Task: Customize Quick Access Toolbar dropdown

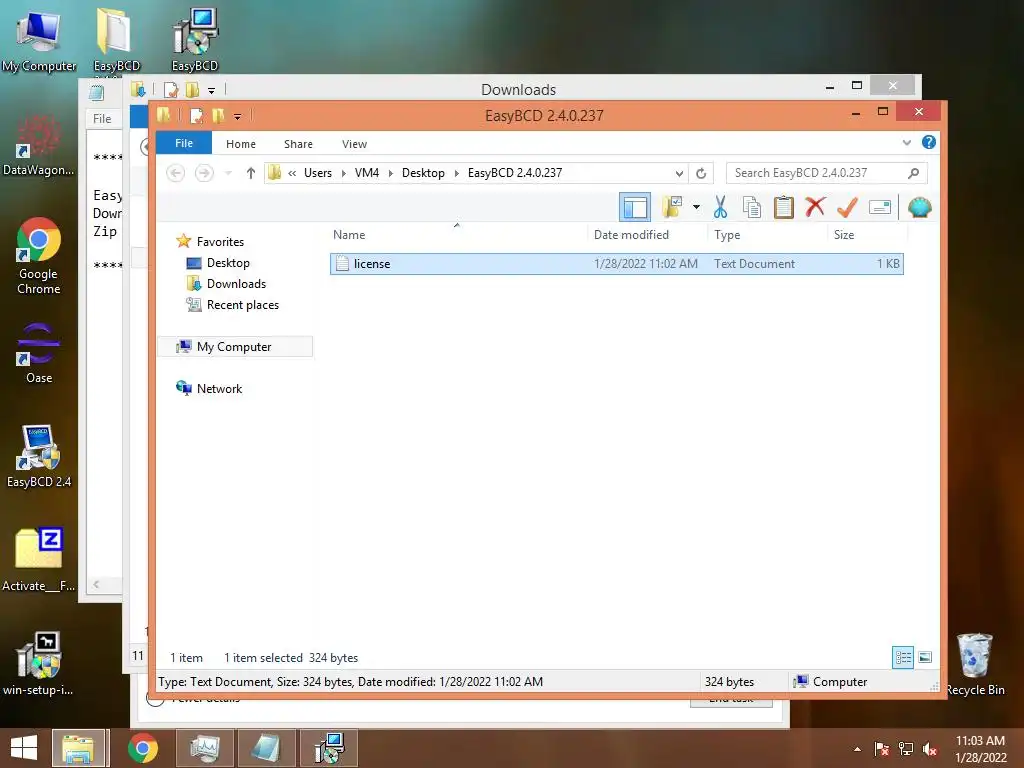Action: [x=238, y=117]
